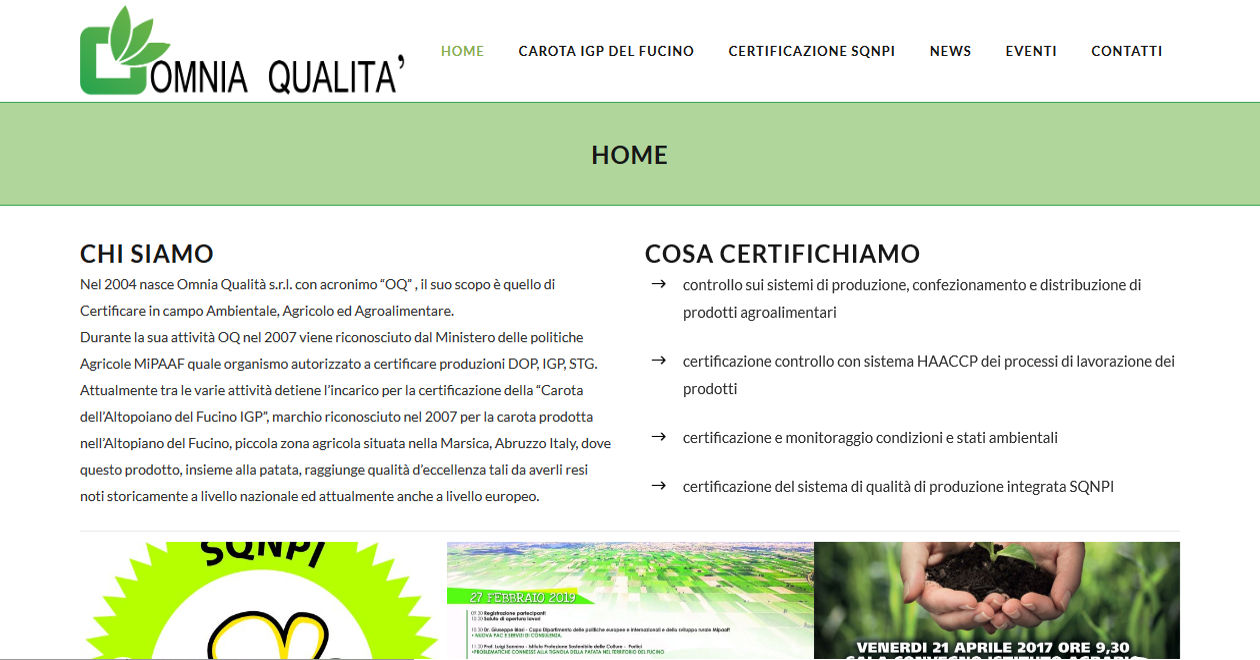Select the 'COSA CERTIFICHIAMO' heading
Viewport: 1260px width, 660px height.
(x=782, y=254)
